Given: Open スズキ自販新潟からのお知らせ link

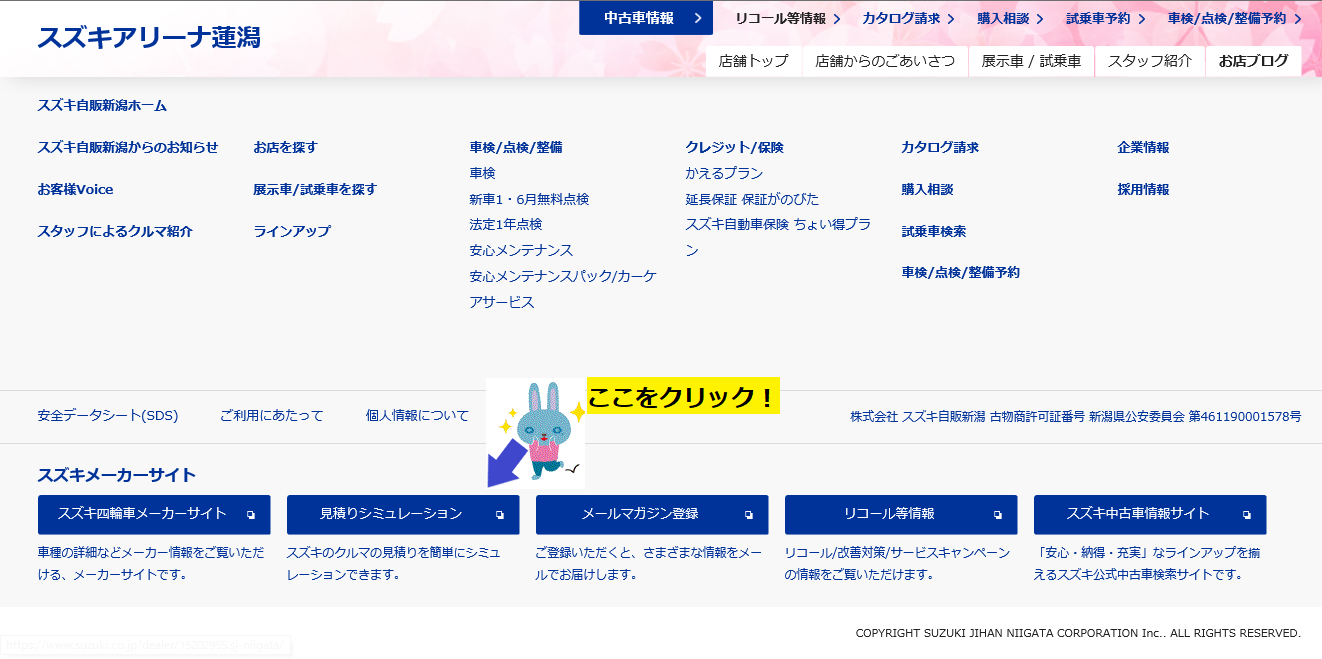Looking at the screenshot, I should (x=128, y=147).
